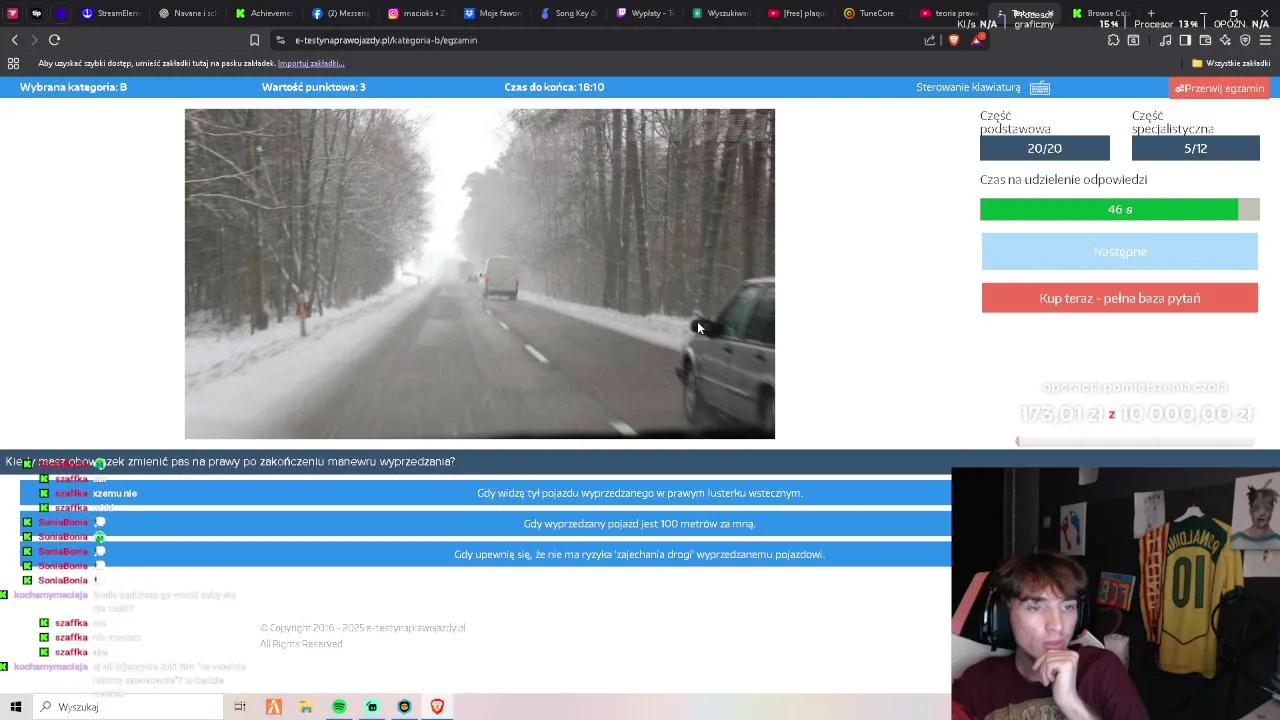Click the donation goal progress bar
The height and width of the screenshot is (720, 1280).
click(x=1135, y=441)
